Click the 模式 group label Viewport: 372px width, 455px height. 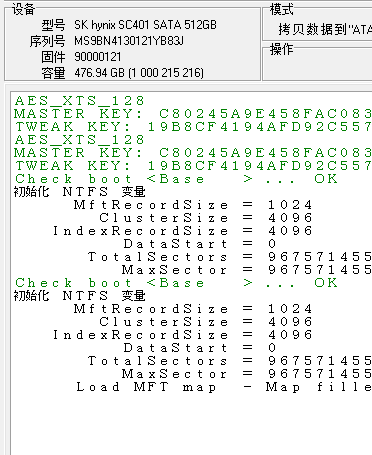tap(282, 9)
